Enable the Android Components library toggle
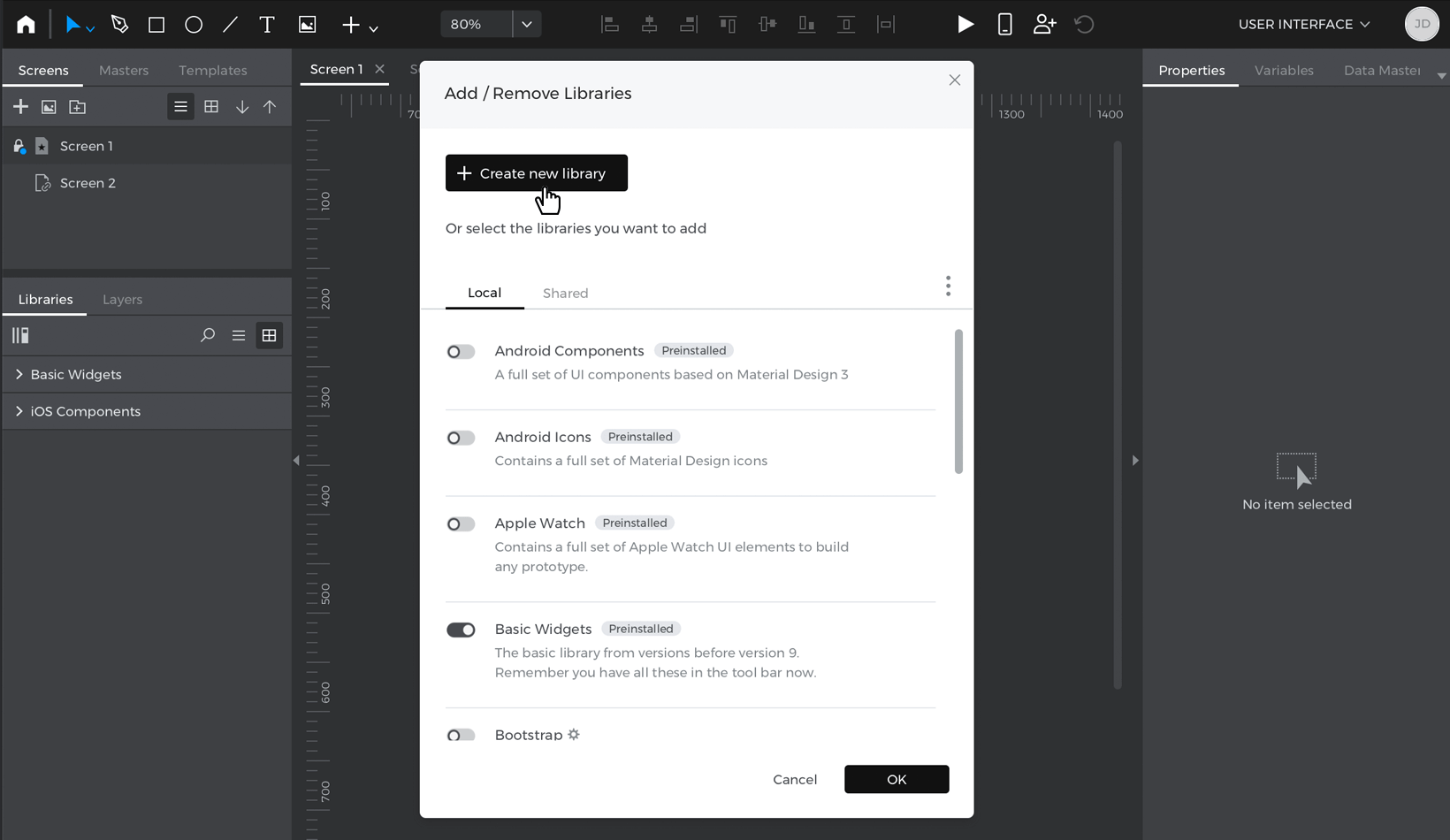Image resolution: width=1450 pixels, height=840 pixels. [x=461, y=352]
